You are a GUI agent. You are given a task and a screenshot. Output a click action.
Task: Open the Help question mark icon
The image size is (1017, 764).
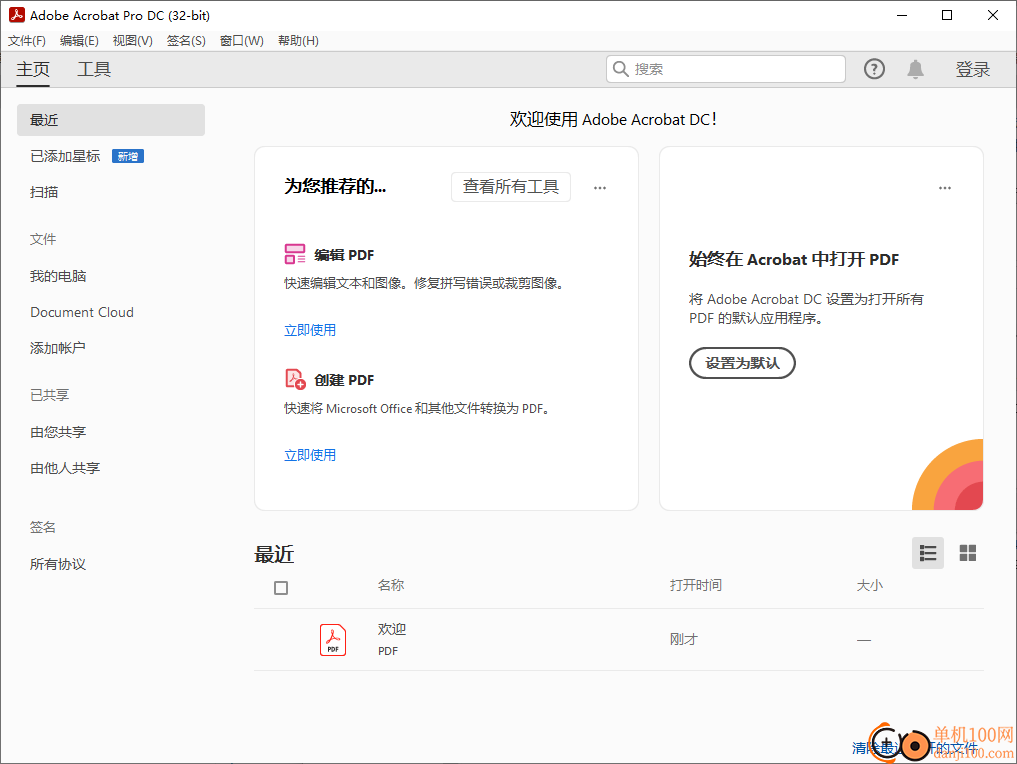[874, 69]
